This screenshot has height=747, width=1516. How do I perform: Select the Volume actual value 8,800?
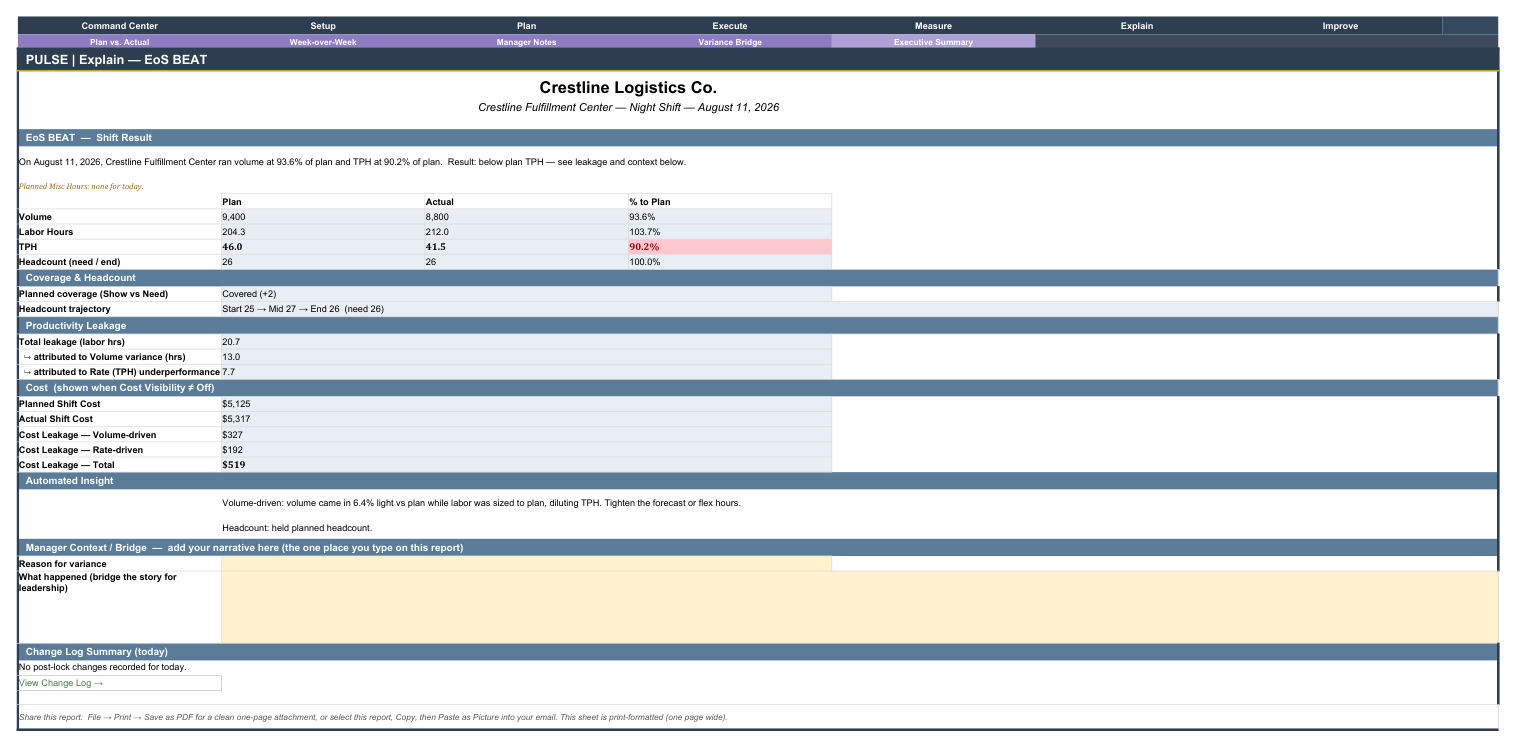(x=526, y=217)
